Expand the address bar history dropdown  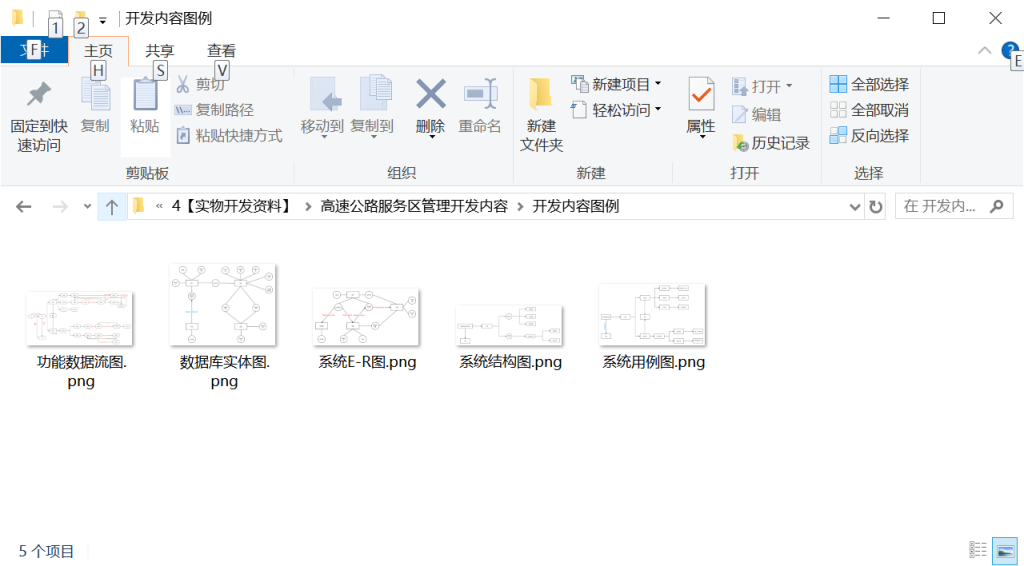[x=855, y=207]
